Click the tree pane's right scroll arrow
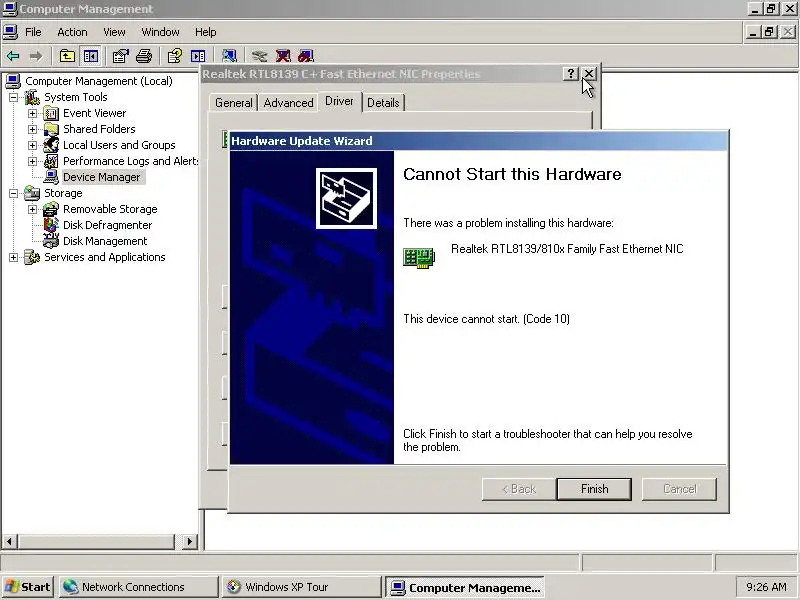 click(189, 541)
